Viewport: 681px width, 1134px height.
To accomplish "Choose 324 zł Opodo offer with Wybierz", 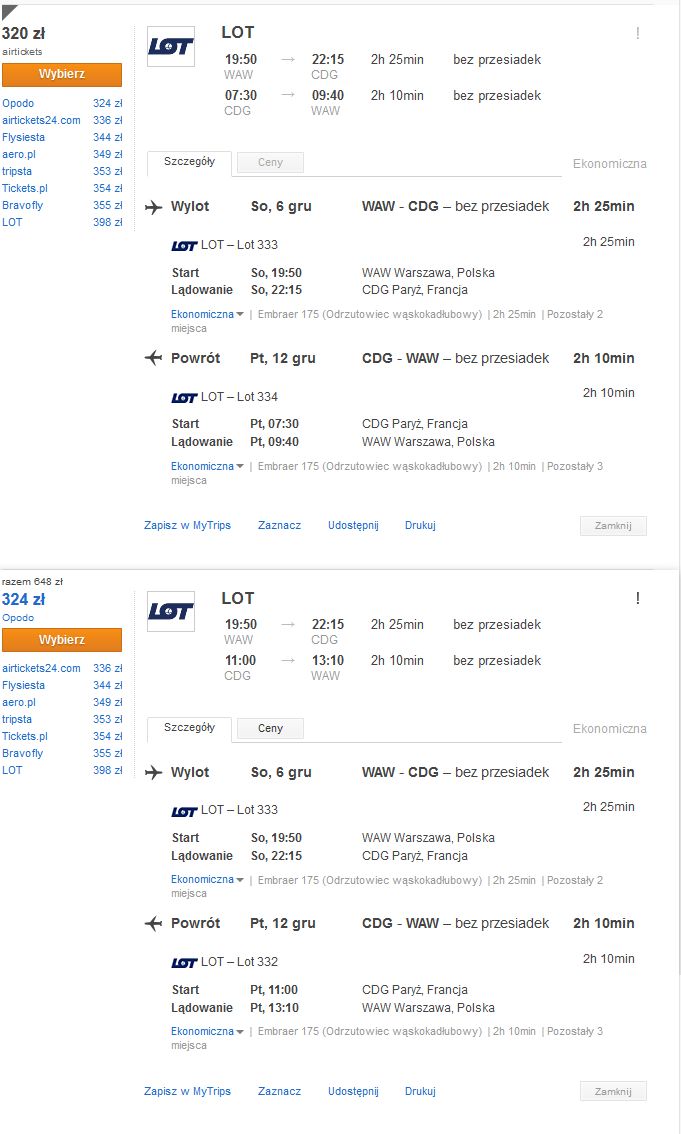I will click(61, 640).
